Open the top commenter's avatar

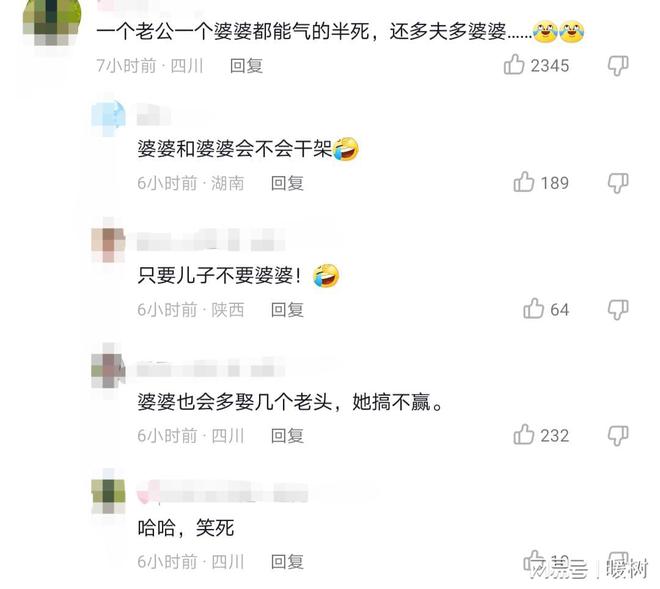coord(51,21)
